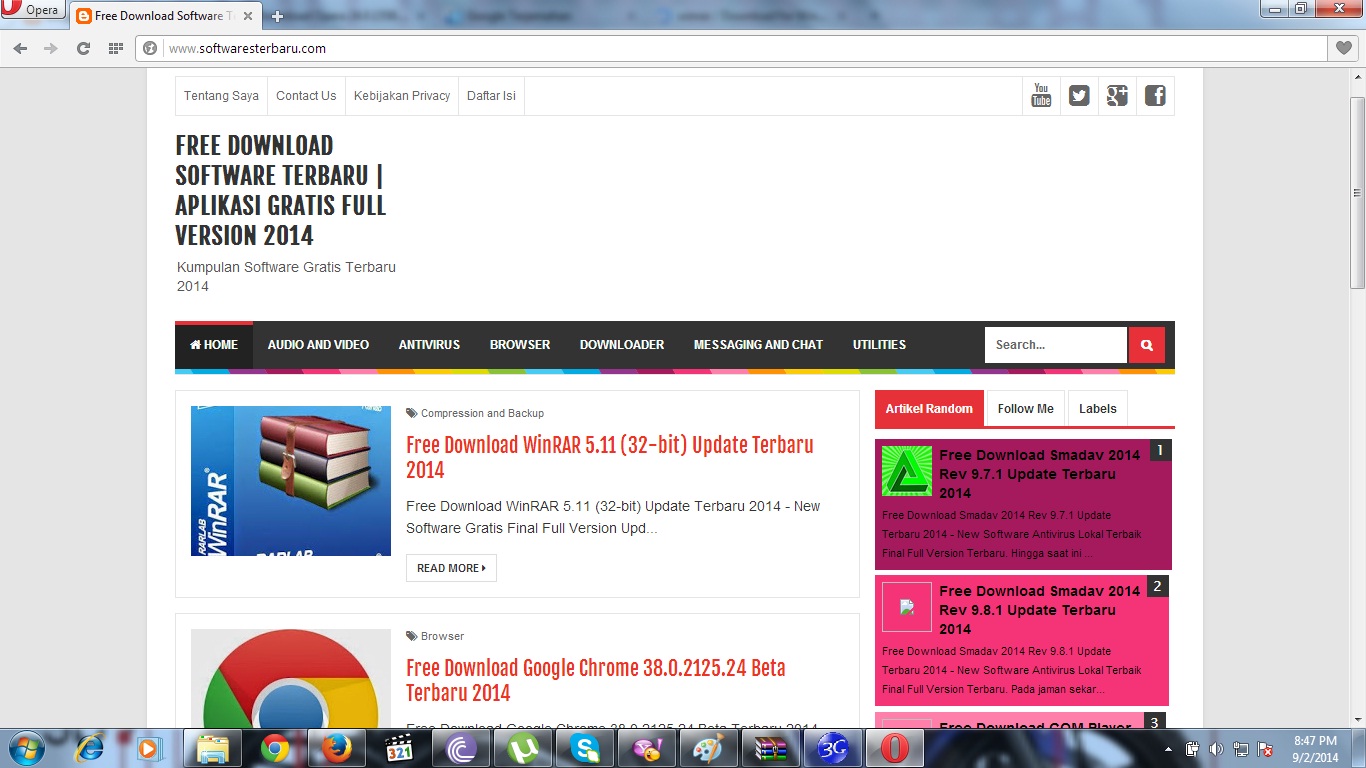The height and width of the screenshot is (768, 1366).
Task: Open the network tray icon
Action: pos(1240,749)
